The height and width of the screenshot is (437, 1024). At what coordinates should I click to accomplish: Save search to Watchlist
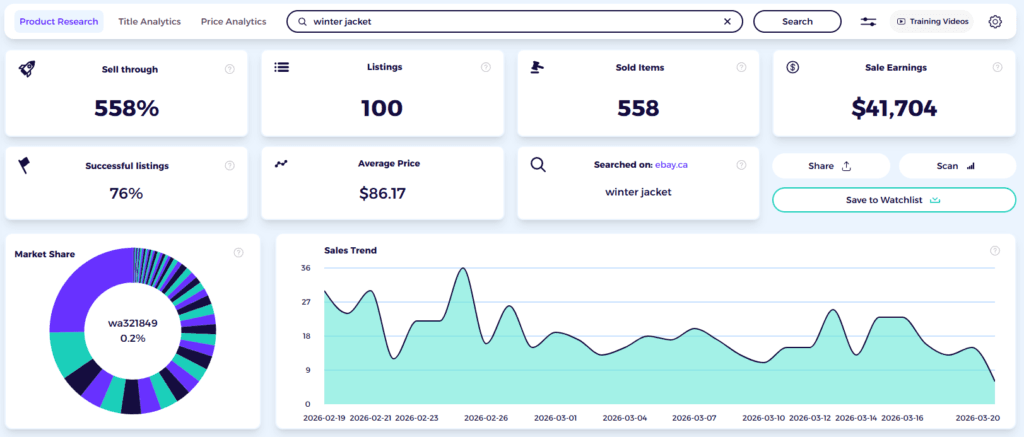tap(894, 200)
